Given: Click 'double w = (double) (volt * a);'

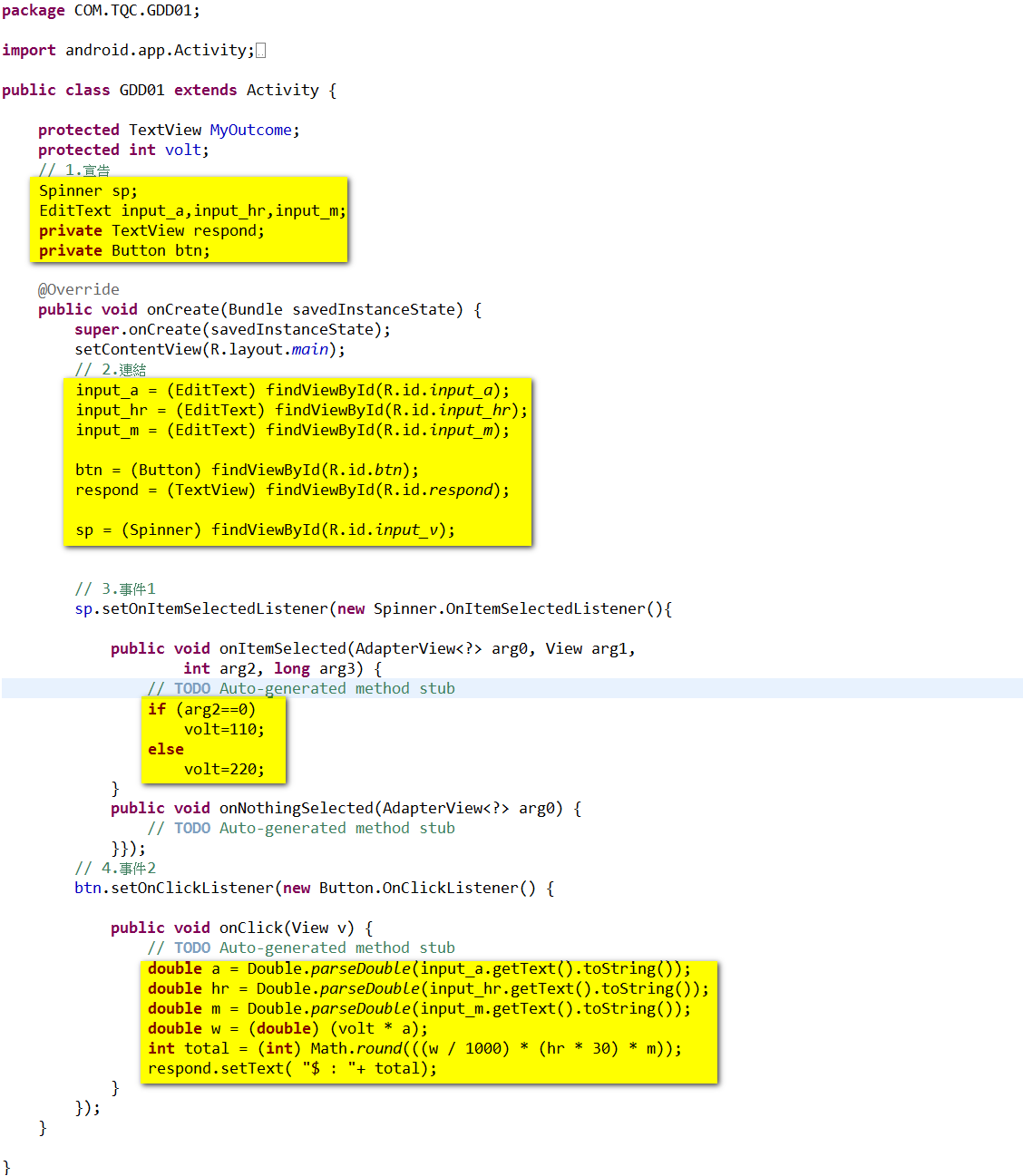Looking at the screenshot, I should (287, 1029).
